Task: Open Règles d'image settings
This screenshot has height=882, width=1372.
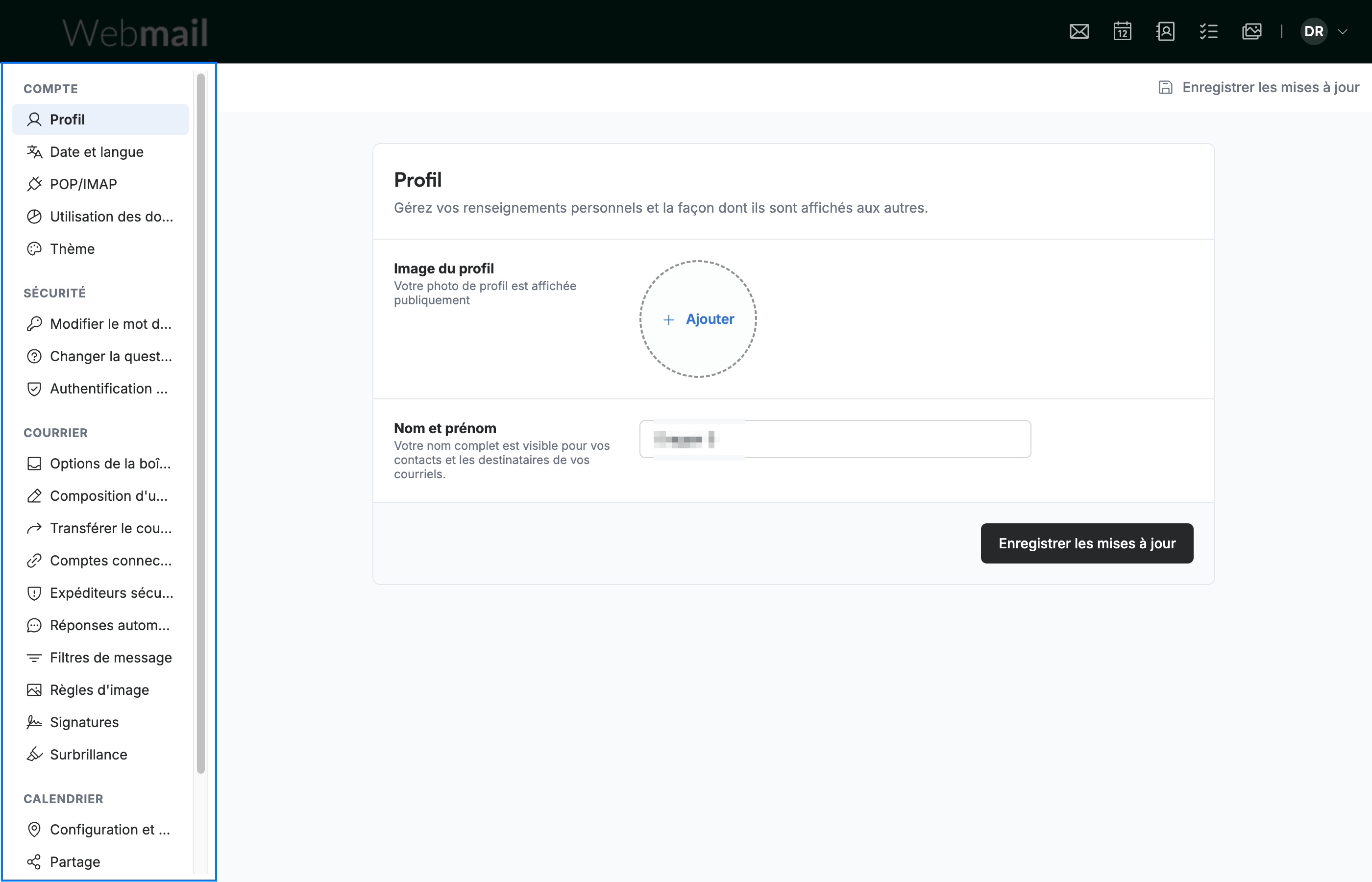Action: [x=100, y=689]
